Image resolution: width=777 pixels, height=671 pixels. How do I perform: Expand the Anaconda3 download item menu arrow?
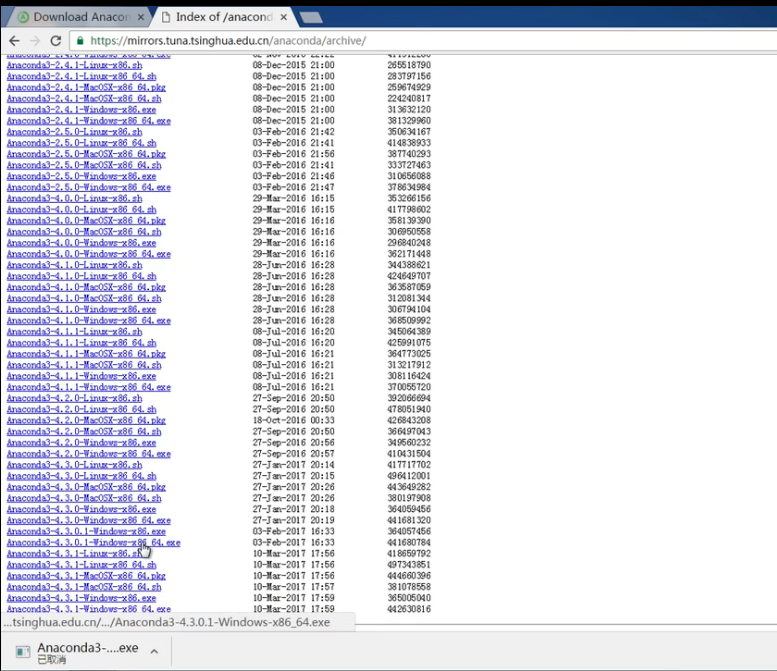[x=154, y=651]
